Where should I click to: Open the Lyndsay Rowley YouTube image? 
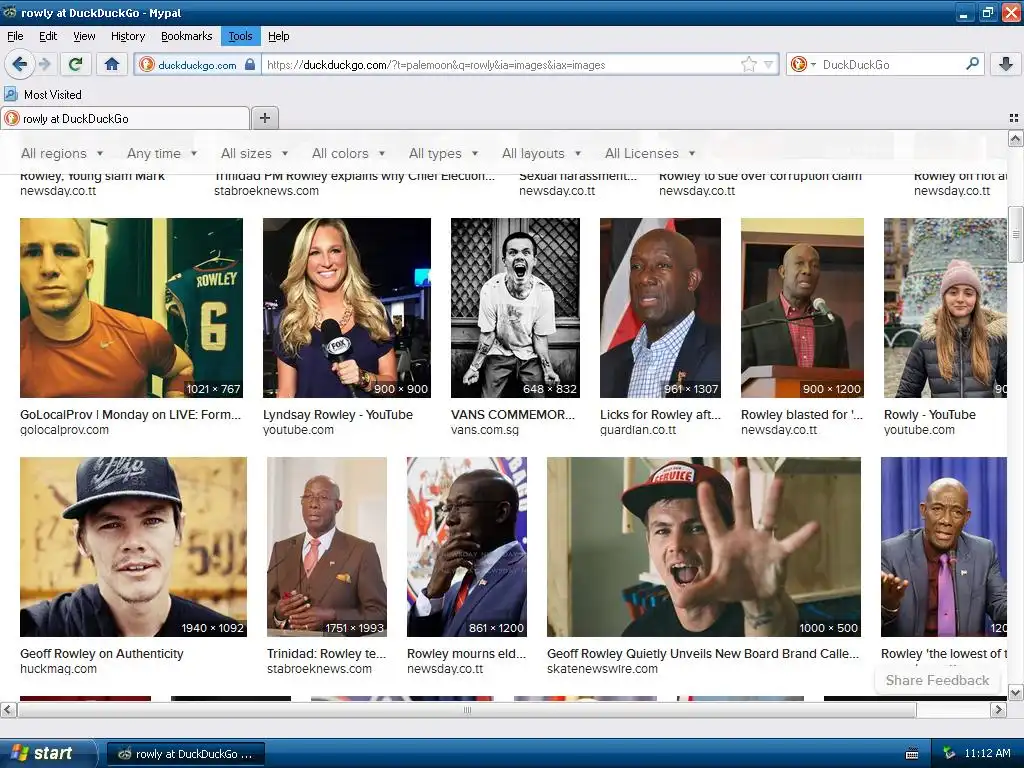[347, 308]
